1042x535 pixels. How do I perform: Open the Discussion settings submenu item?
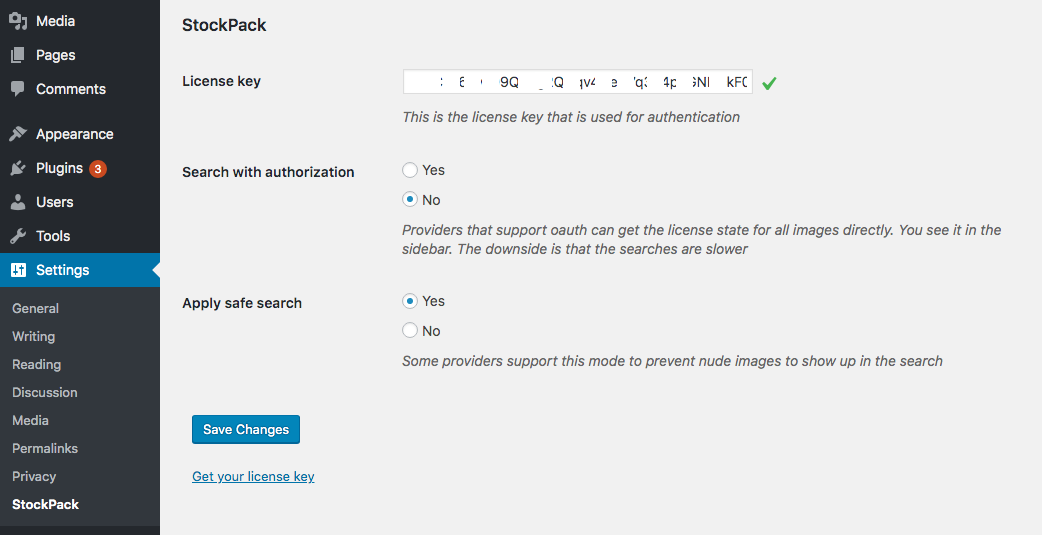point(44,393)
